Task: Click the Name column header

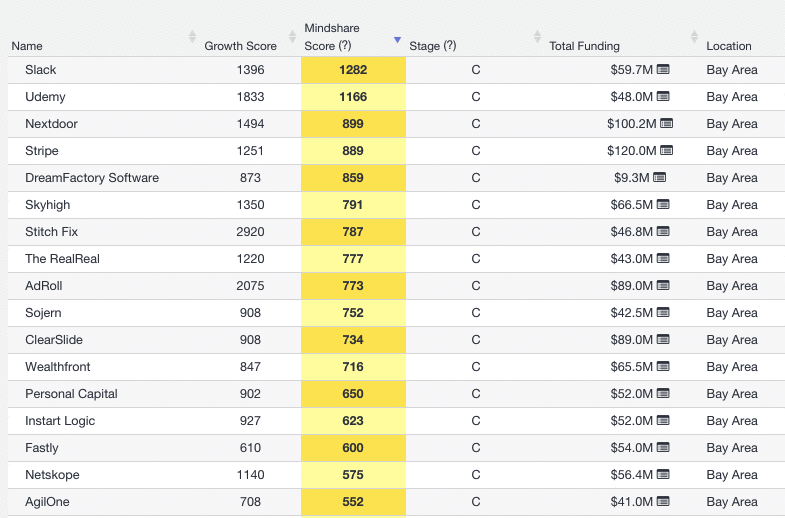Action: (27, 46)
